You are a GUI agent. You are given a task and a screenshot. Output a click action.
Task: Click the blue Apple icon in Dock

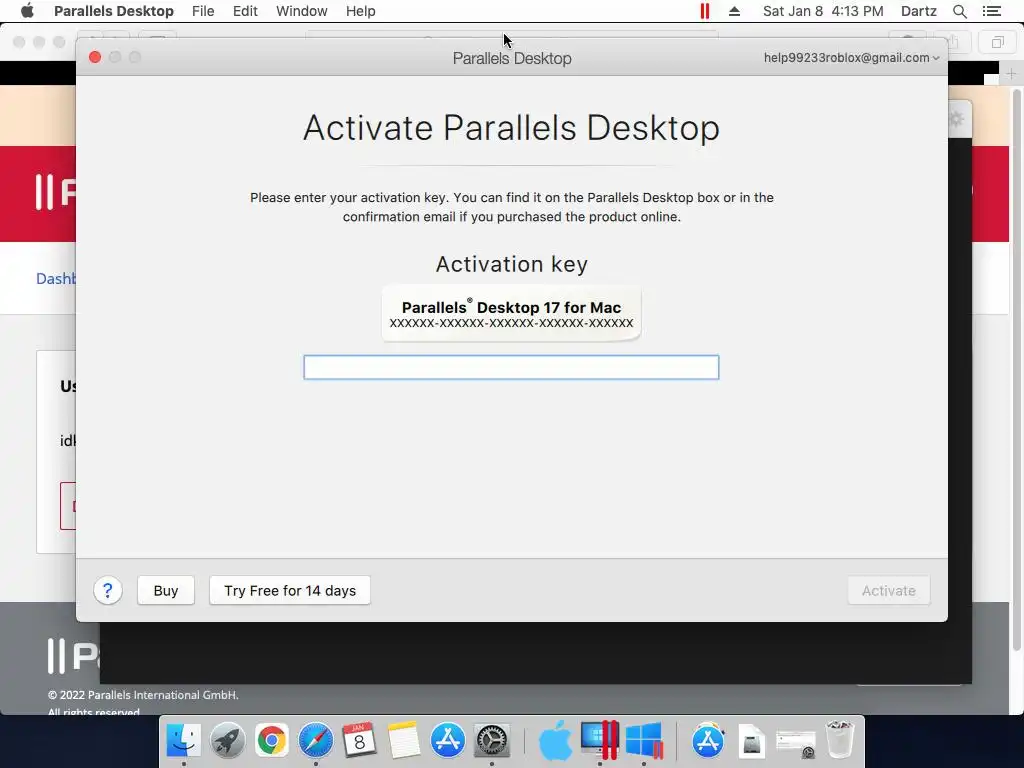point(555,741)
